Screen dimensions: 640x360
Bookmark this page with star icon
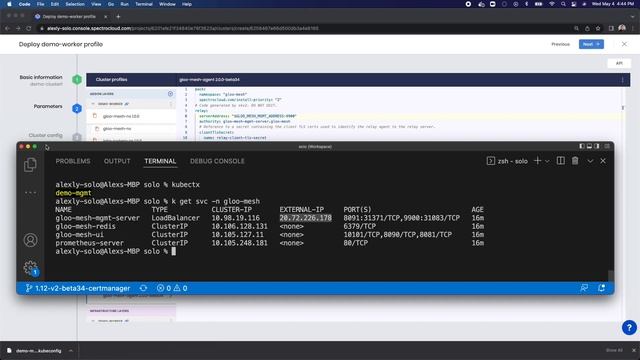pos(598,28)
